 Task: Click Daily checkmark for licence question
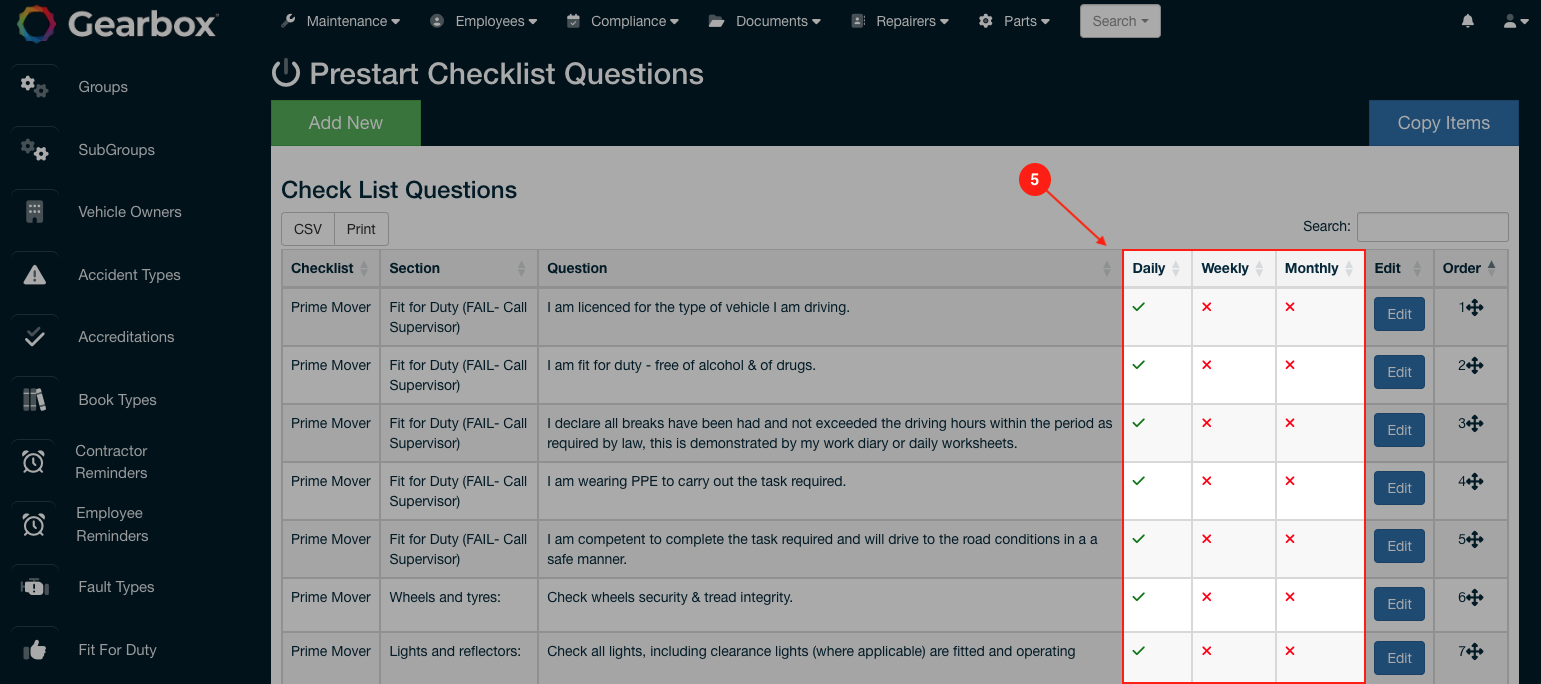pyautogui.click(x=1138, y=307)
